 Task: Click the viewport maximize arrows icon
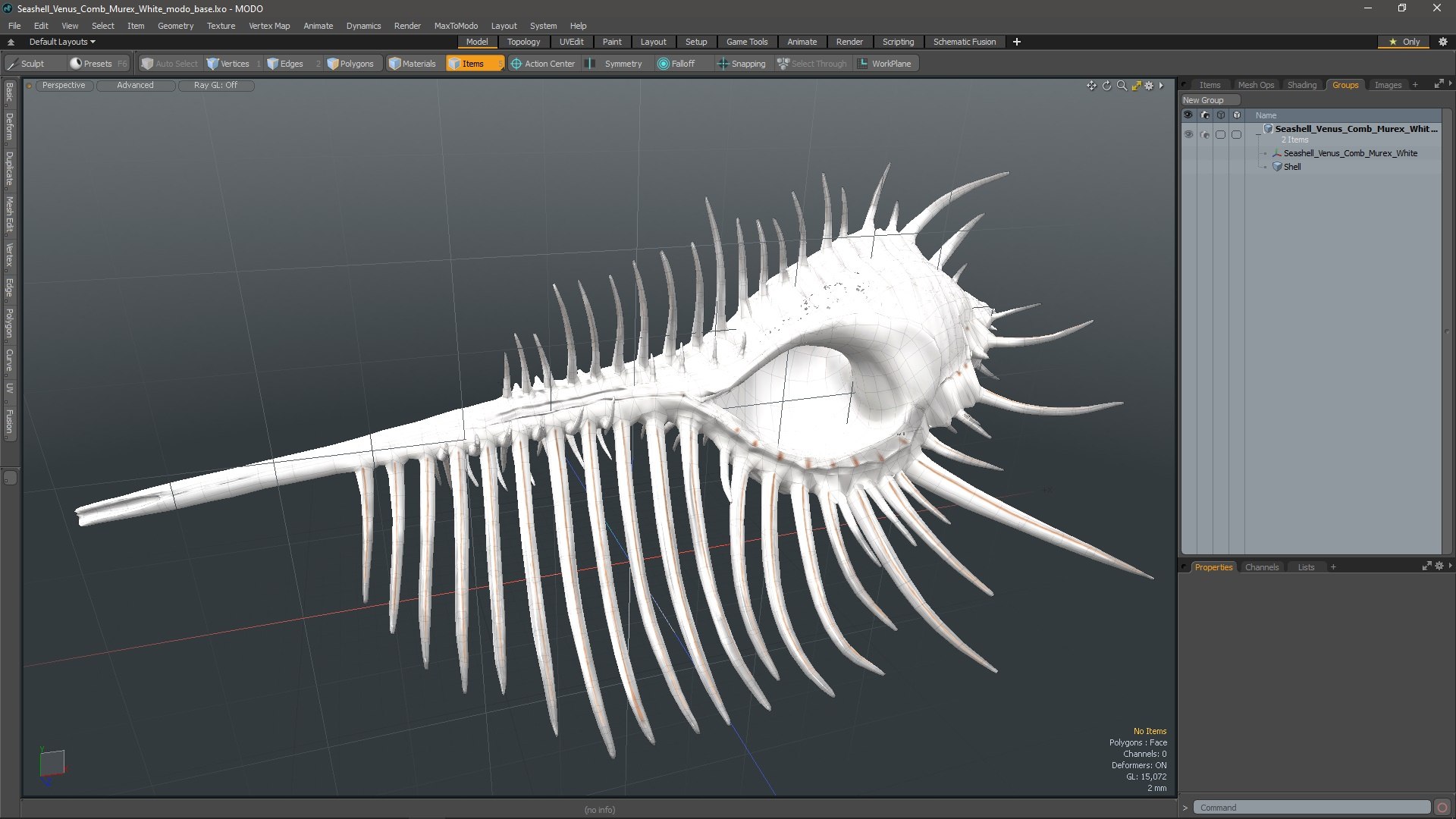pos(1136,86)
